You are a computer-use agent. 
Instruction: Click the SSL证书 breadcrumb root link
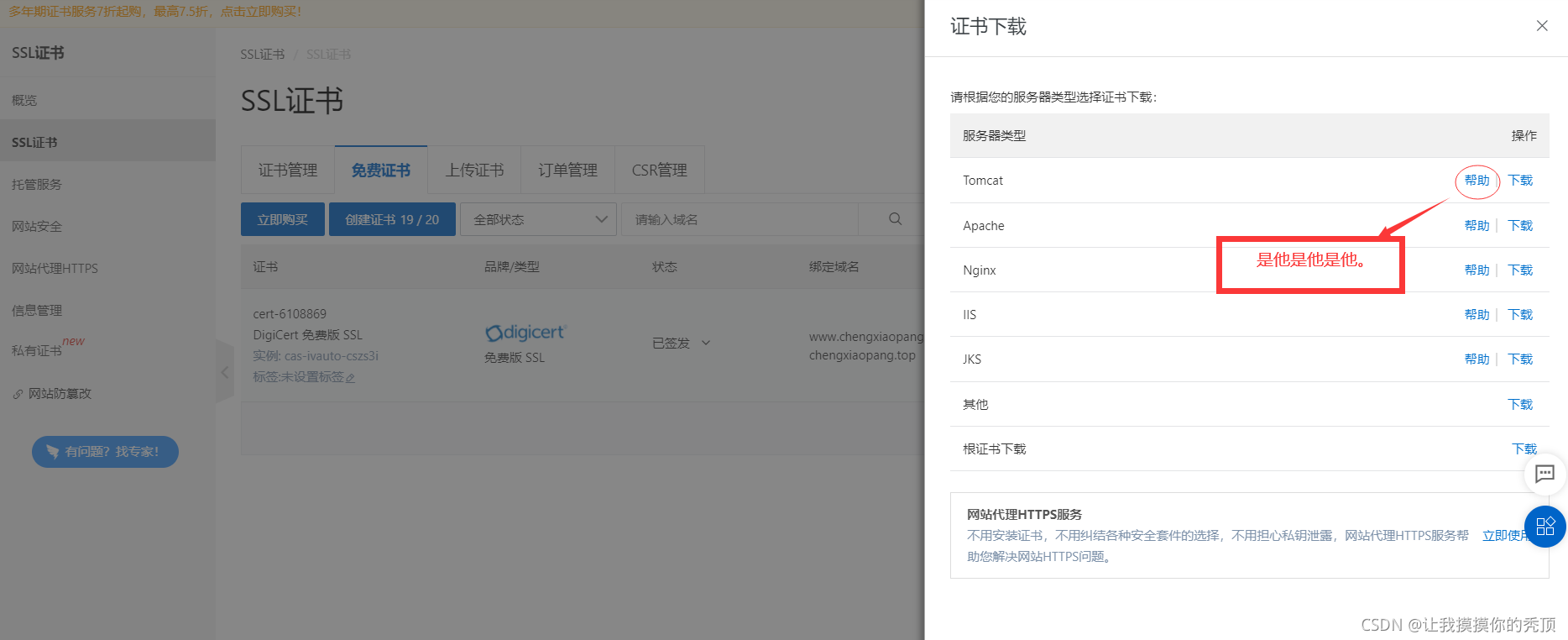[263, 55]
